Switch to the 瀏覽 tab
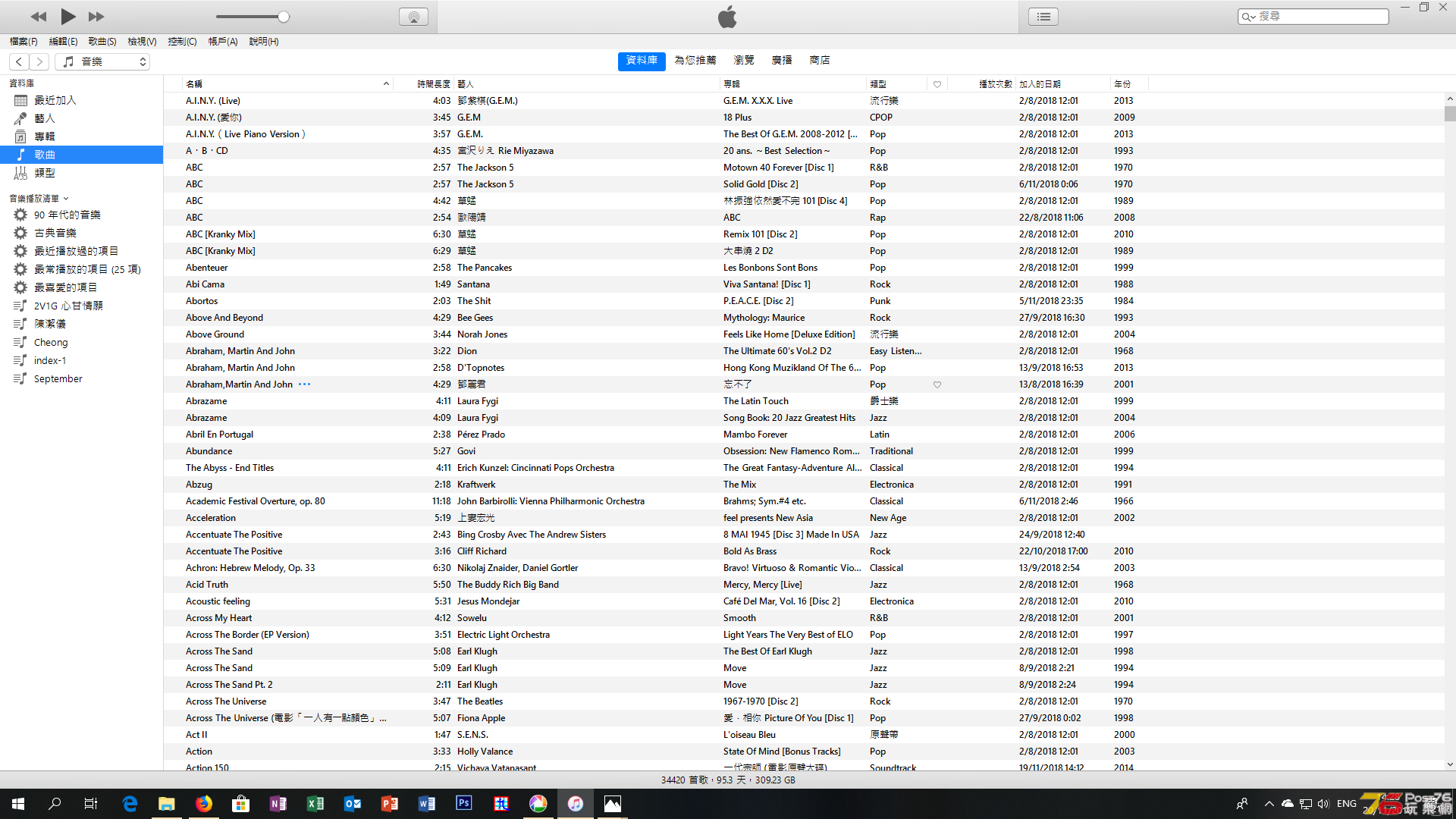The height and width of the screenshot is (819, 1456). click(744, 61)
